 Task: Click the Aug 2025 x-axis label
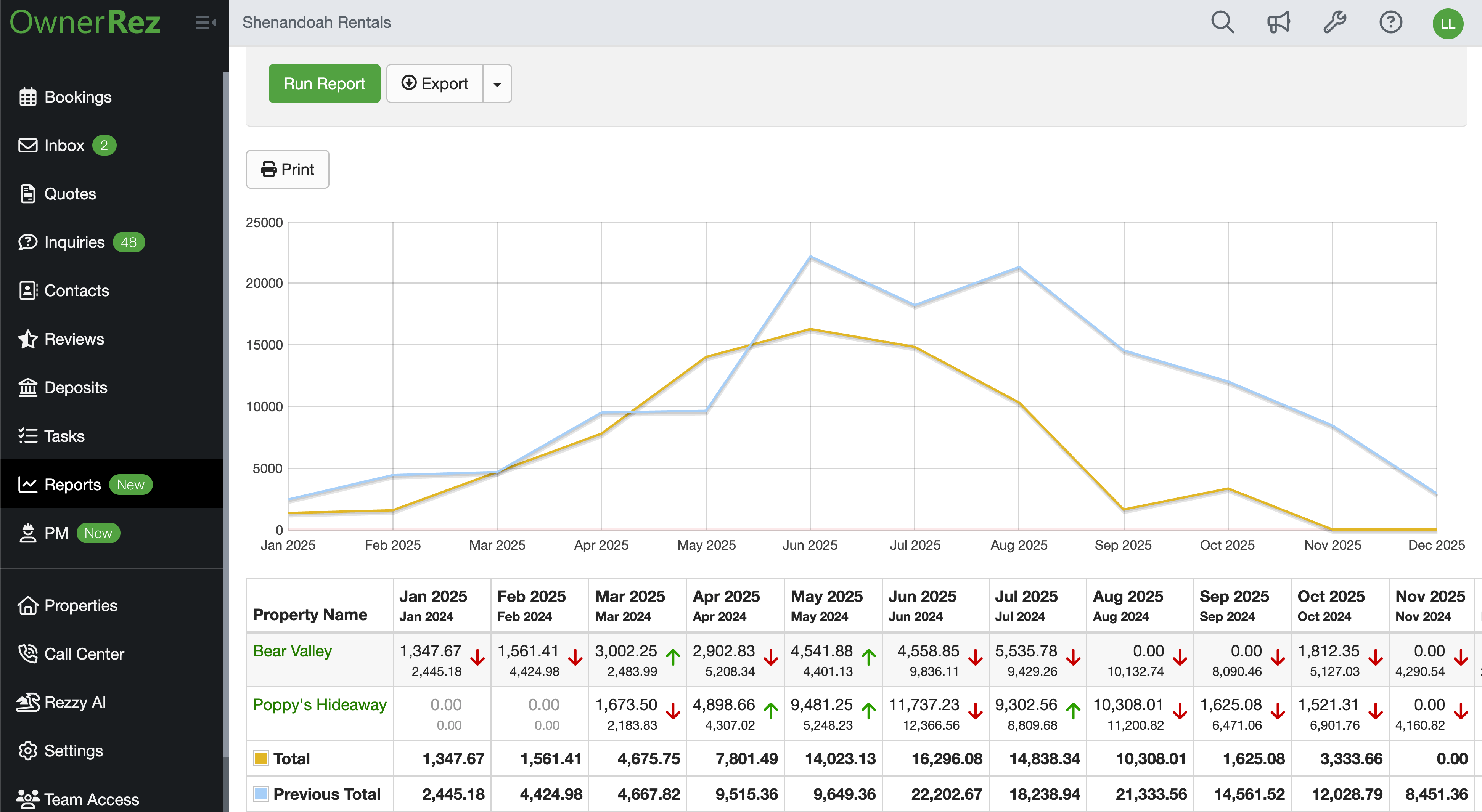click(1019, 545)
